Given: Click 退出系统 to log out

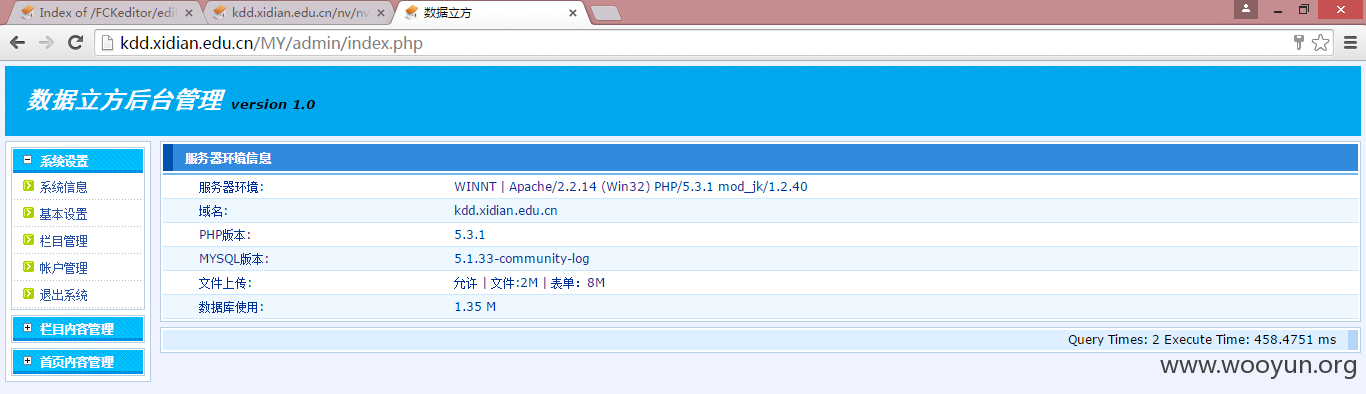Looking at the screenshot, I should pos(63,295).
